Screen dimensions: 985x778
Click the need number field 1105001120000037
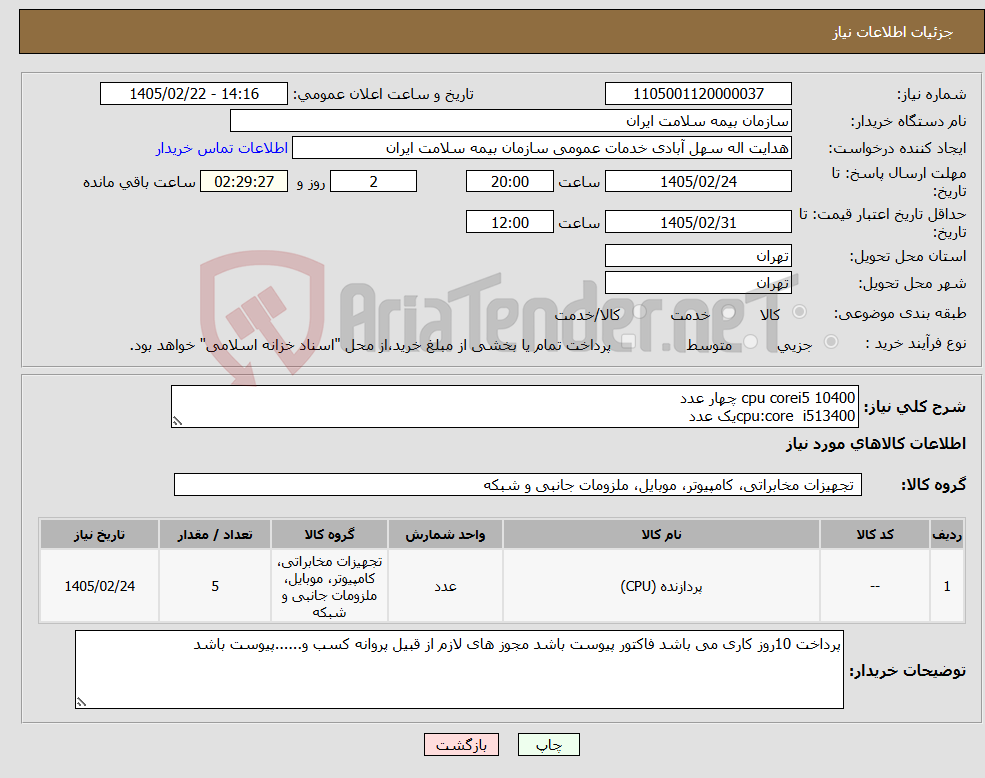[698, 94]
